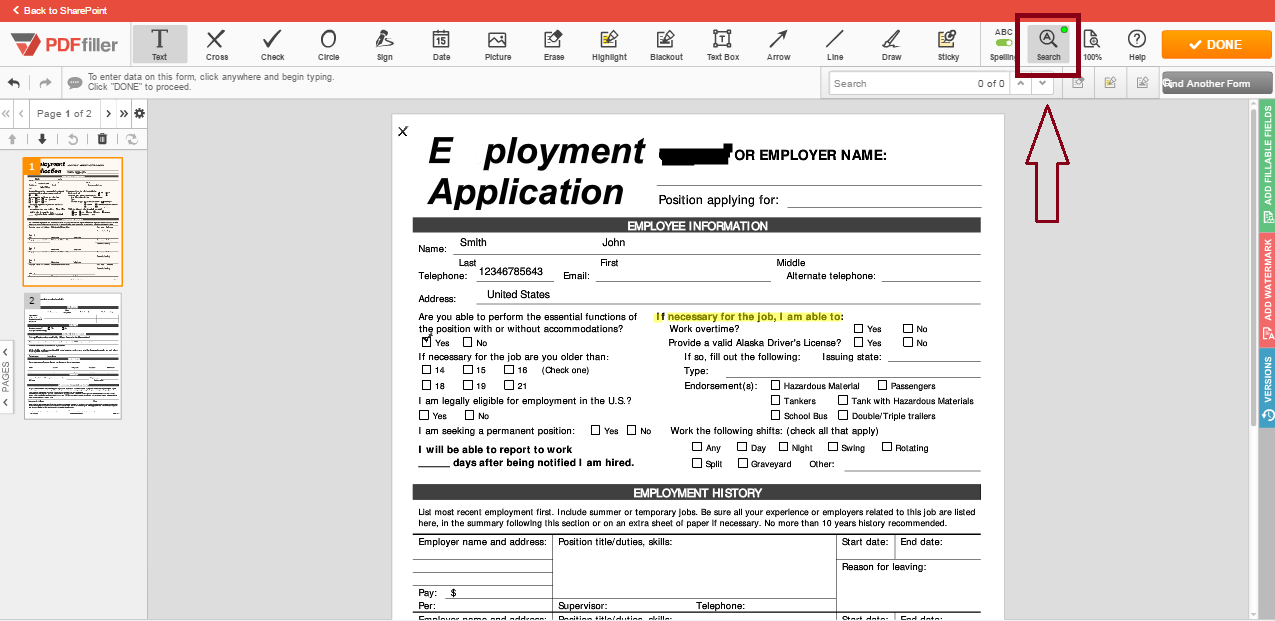The width and height of the screenshot is (1275, 621).
Task: Select the Circle tool
Action: click(328, 45)
